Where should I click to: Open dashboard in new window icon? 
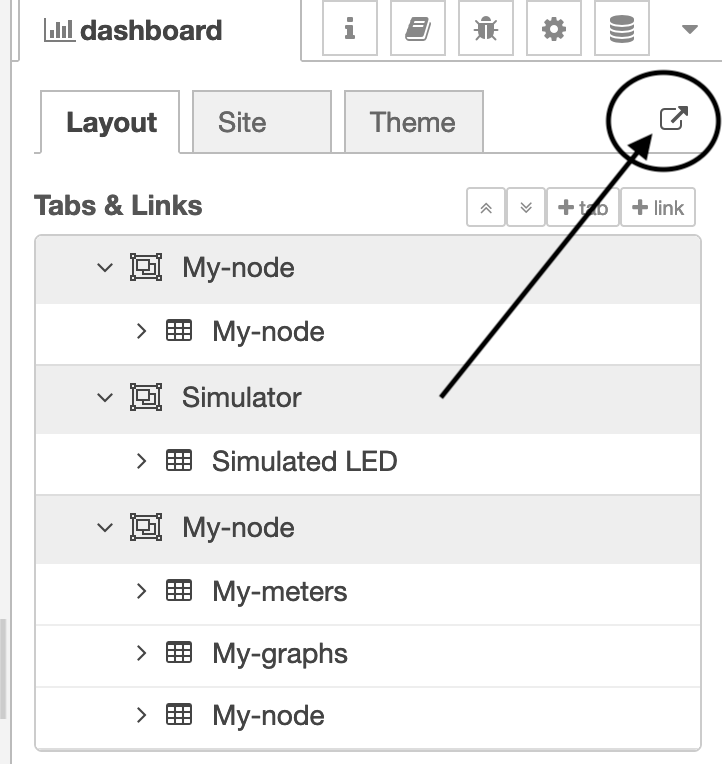674,118
